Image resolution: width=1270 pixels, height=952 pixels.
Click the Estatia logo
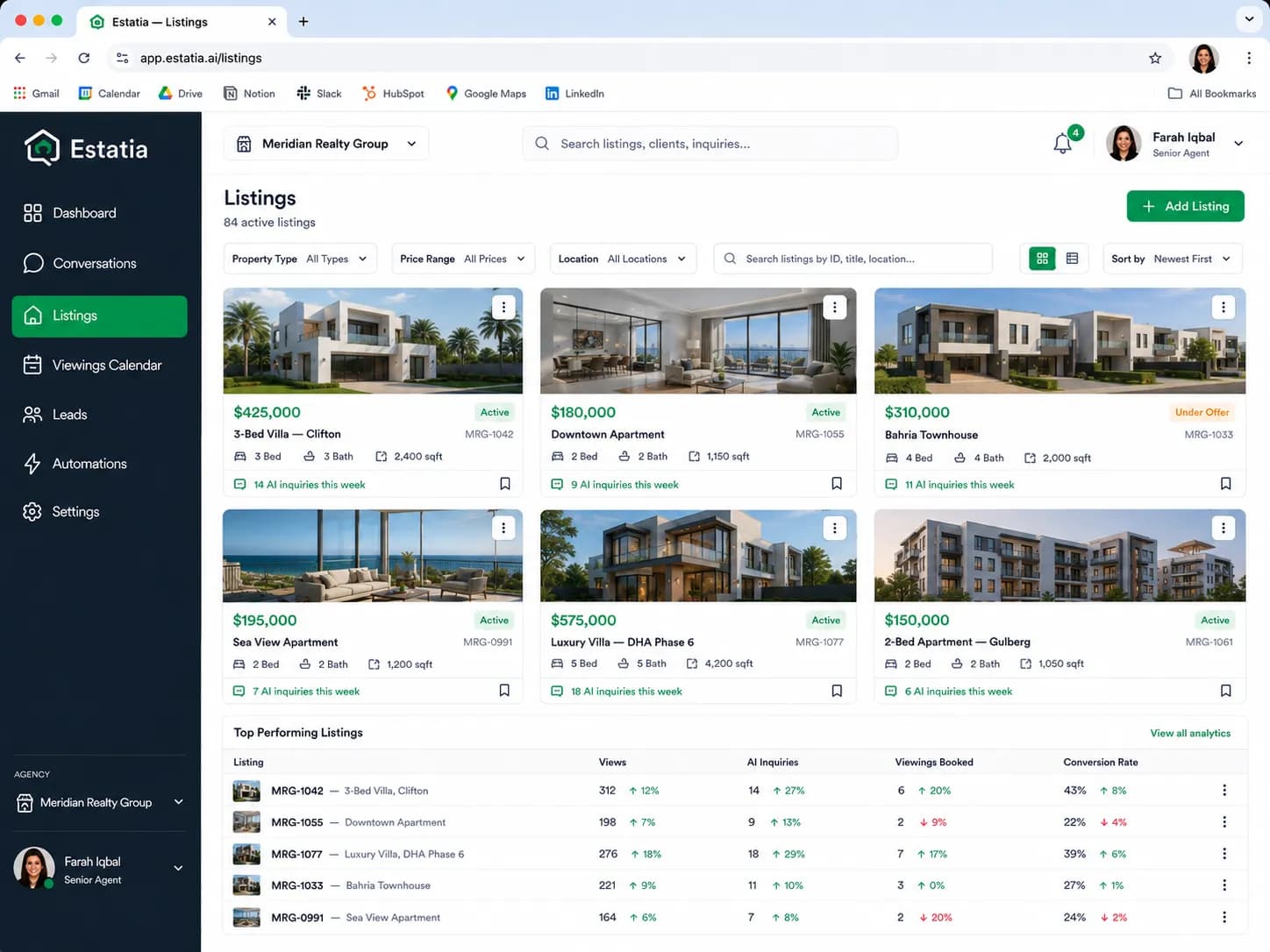tap(86, 149)
